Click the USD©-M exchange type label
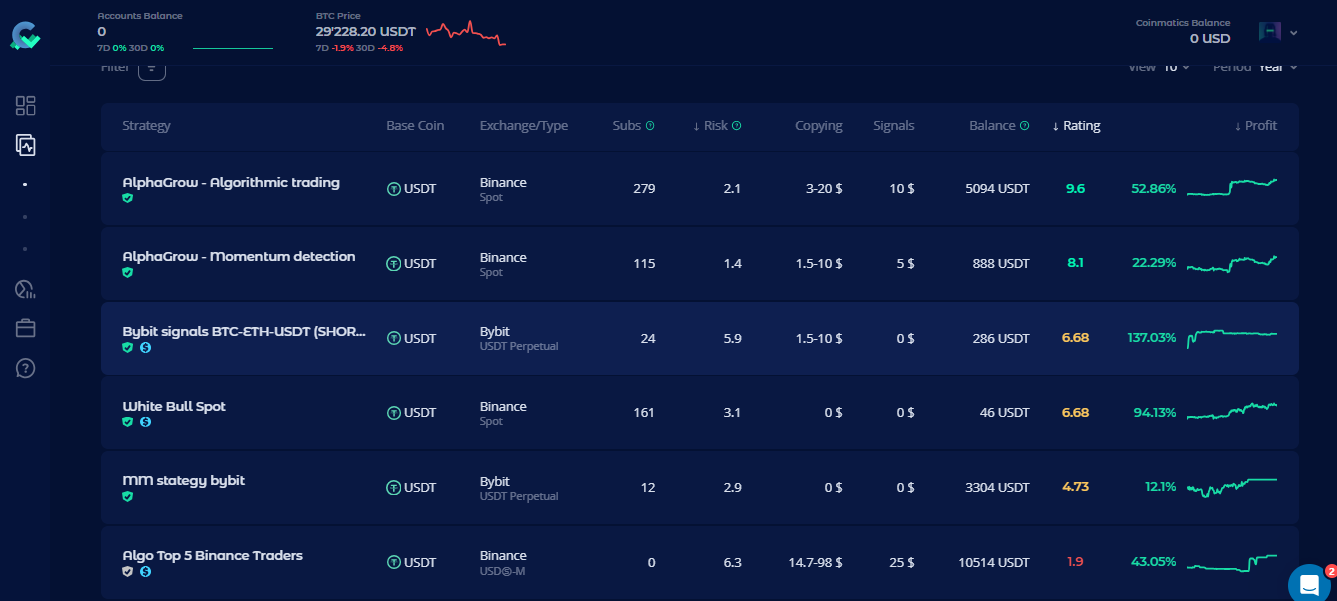The image size is (1337, 601). (501, 571)
